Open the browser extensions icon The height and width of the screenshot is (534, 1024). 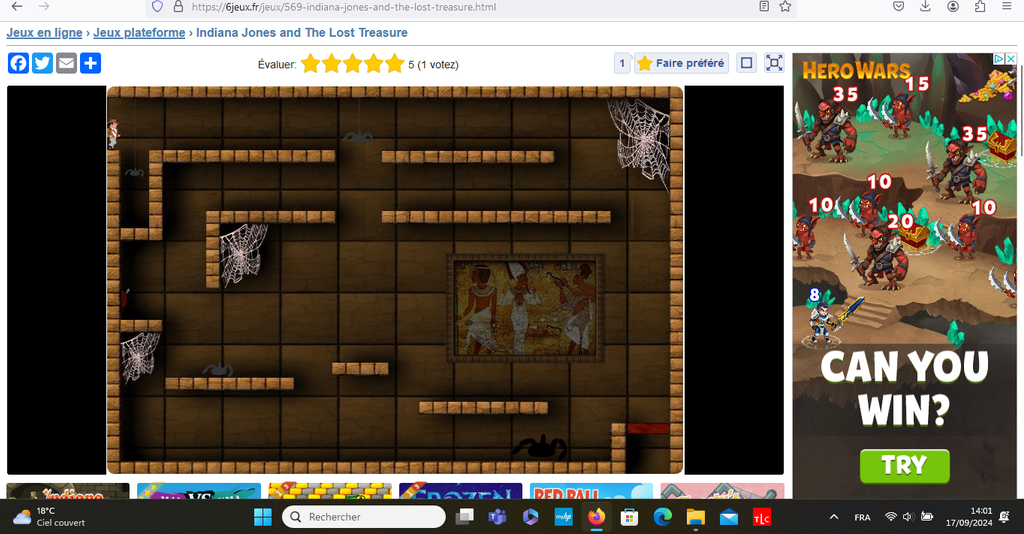point(980,7)
